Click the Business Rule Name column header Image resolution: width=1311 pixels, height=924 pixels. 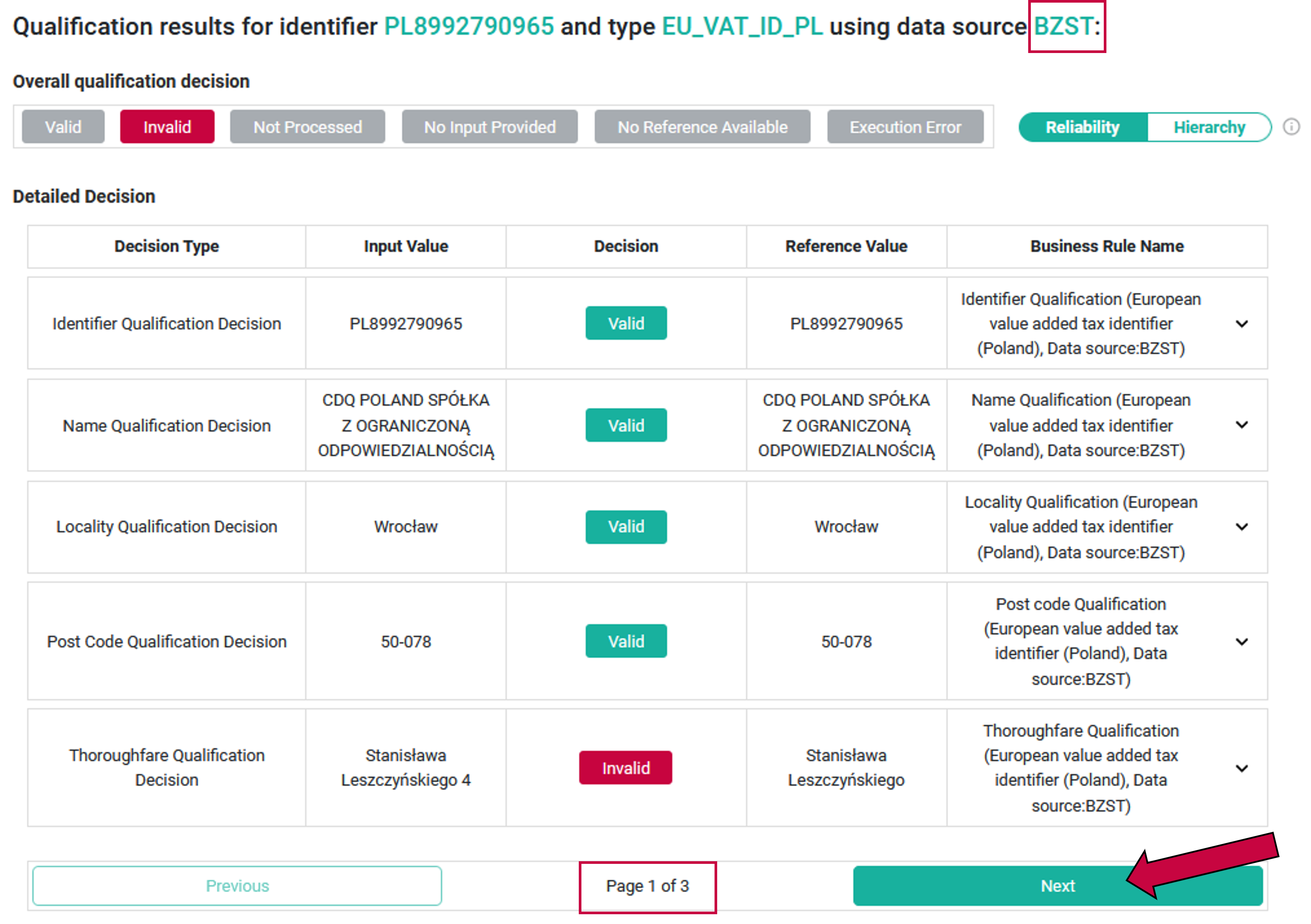pyautogui.click(x=1106, y=246)
